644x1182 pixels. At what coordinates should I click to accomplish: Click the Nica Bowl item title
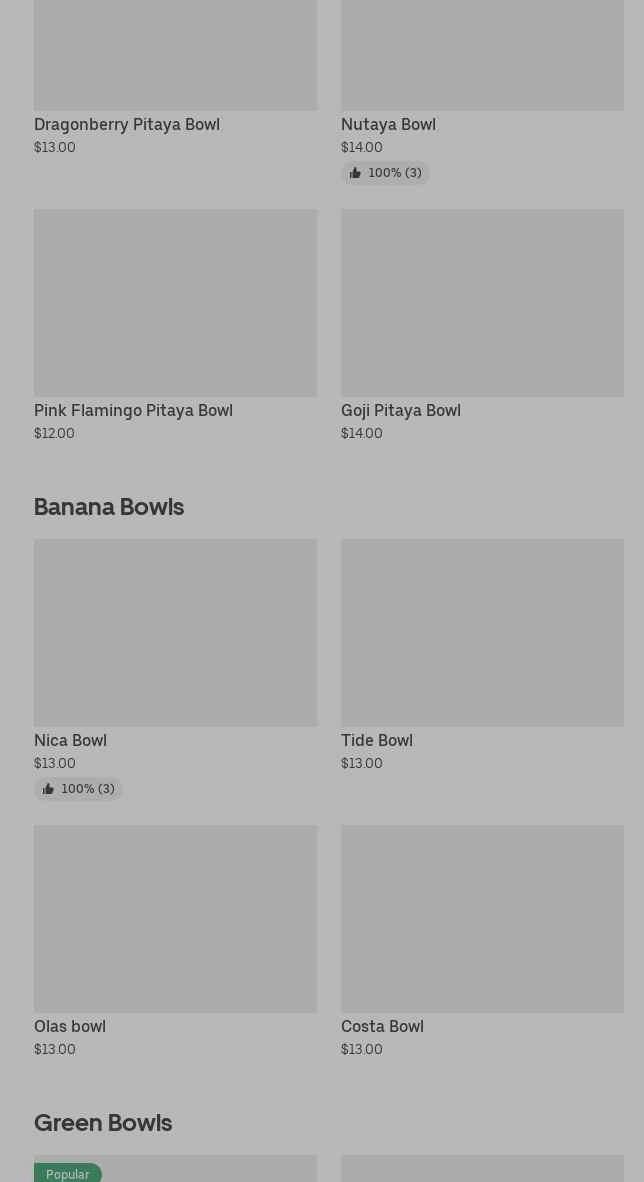click(70, 740)
